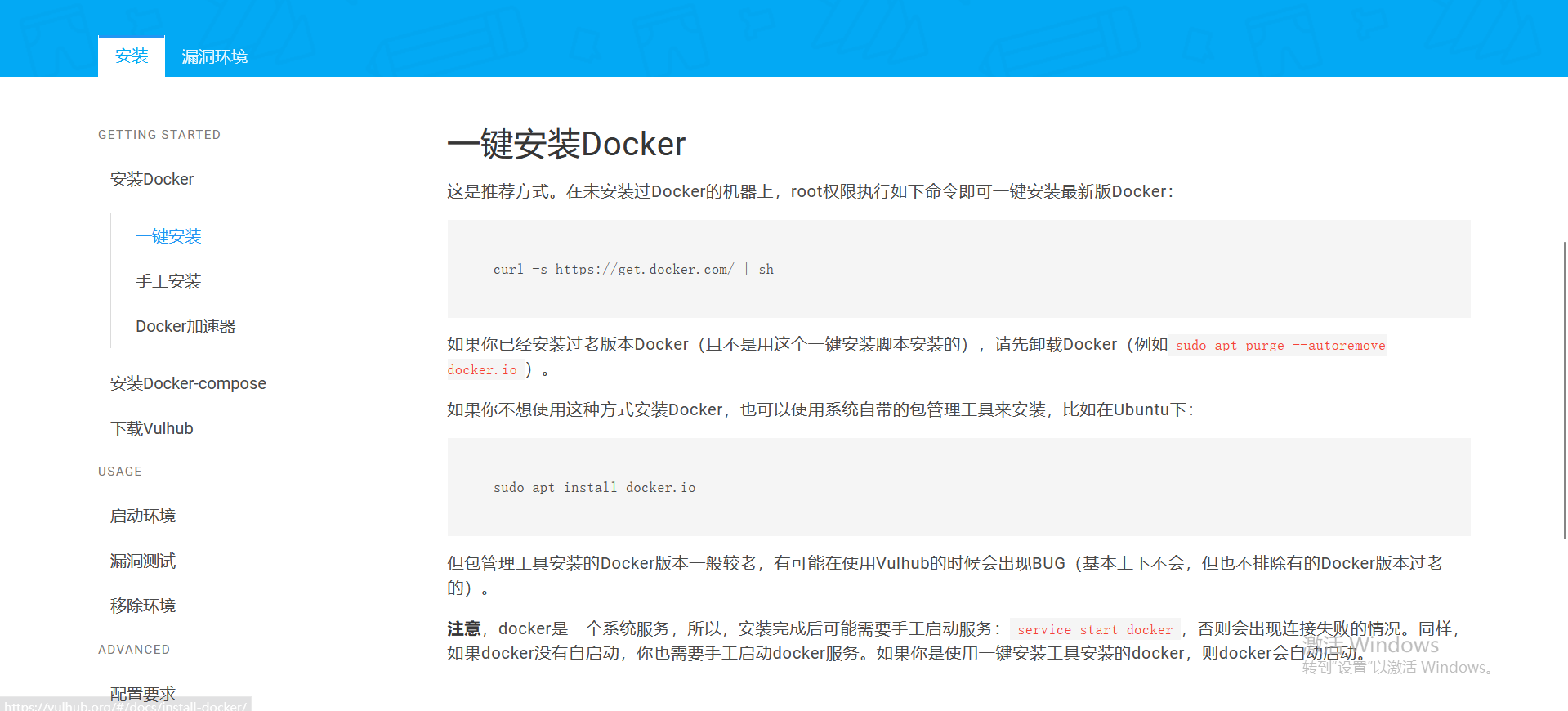Click the curl get.docker.com code block
Image resolution: width=1568 pixels, height=711 pixels.
(958, 269)
